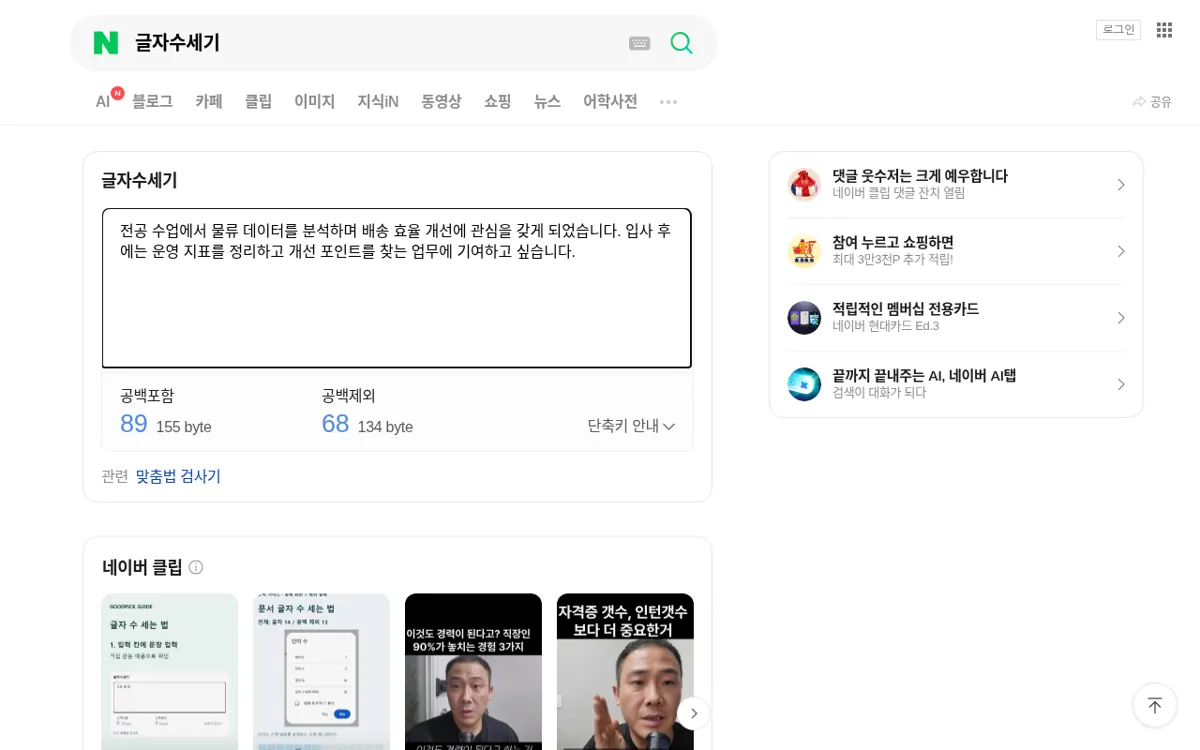Switch to the AI tab

[103, 102]
